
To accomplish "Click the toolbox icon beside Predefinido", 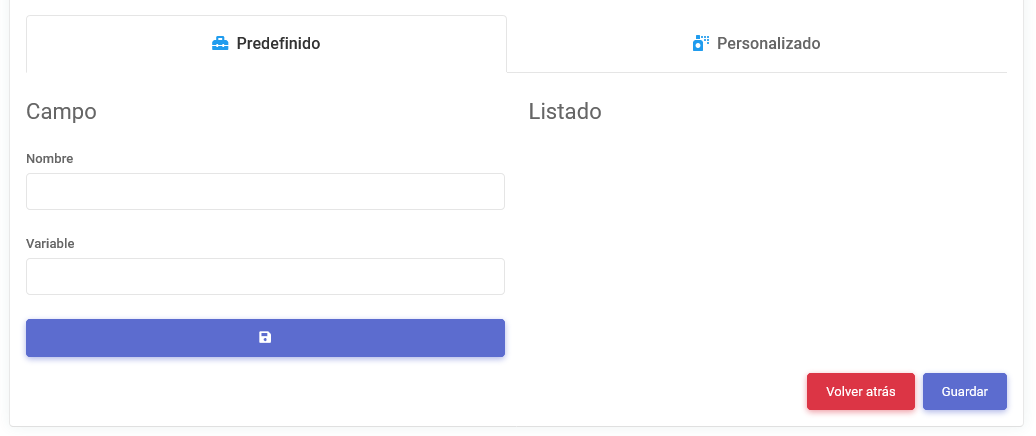I will pos(220,44).
